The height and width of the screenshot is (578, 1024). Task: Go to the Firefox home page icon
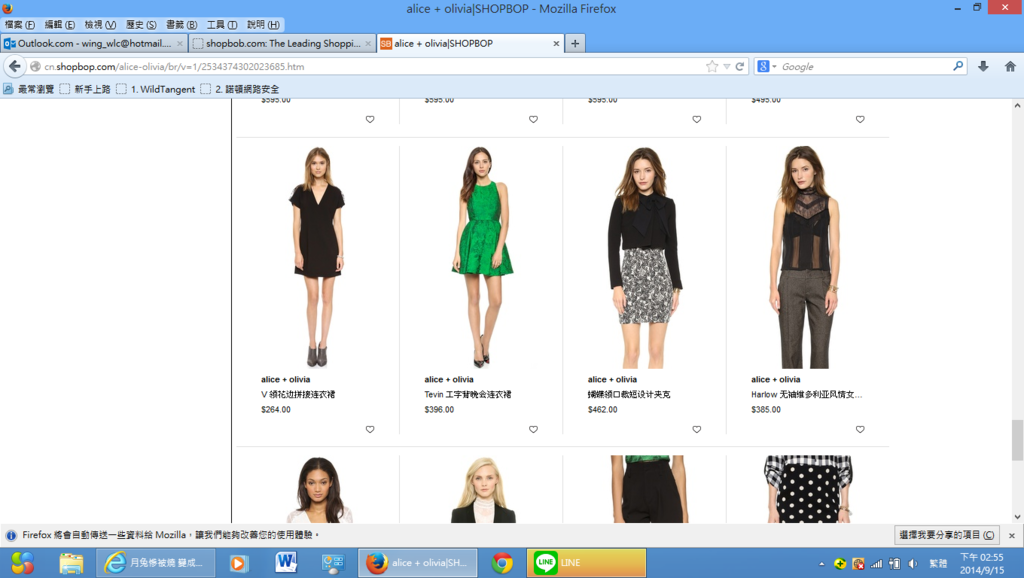(1010, 66)
